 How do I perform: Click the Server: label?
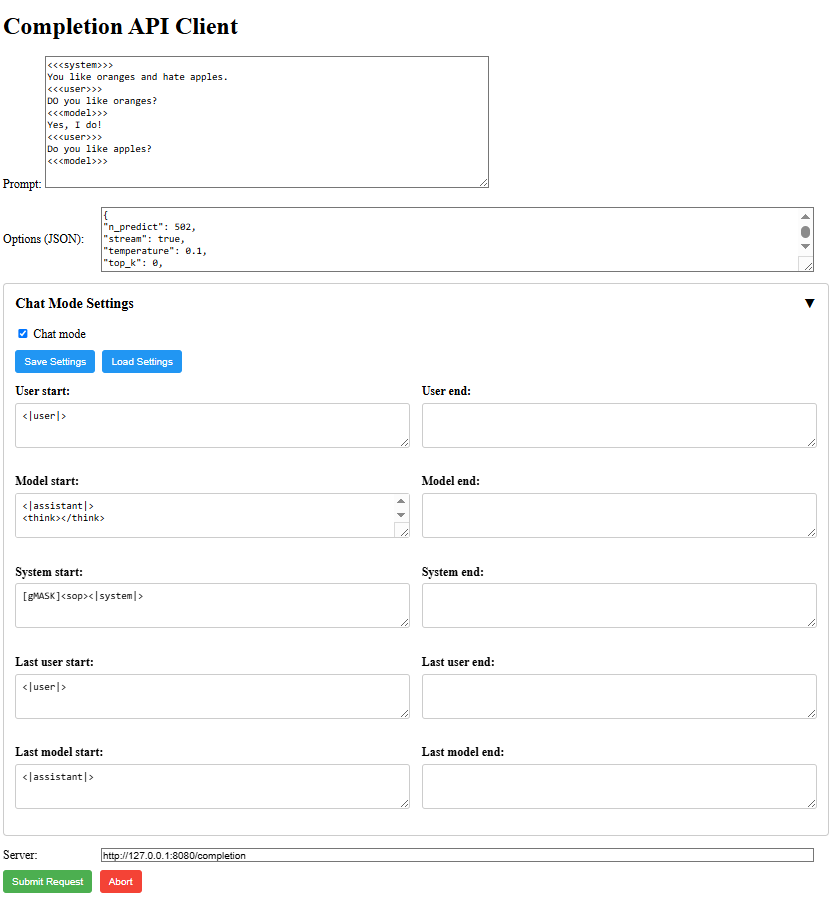(20, 854)
